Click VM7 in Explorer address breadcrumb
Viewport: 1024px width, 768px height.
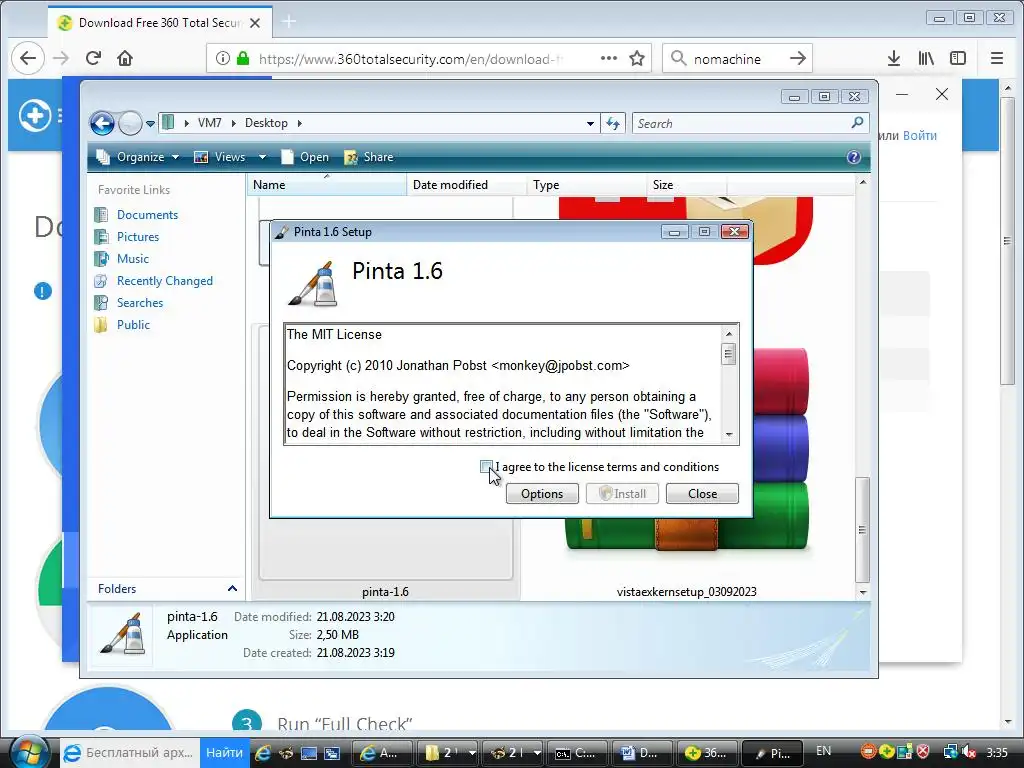210,123
